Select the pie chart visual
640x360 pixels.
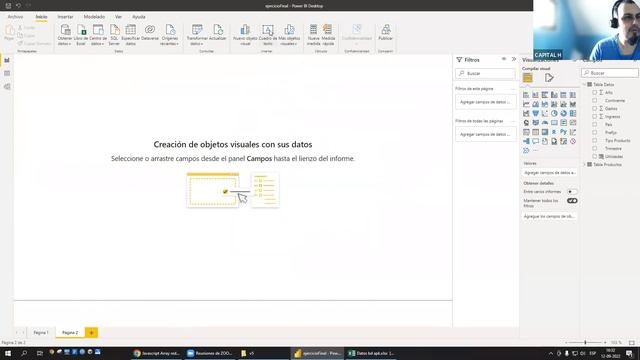click(x=554, y=113)
